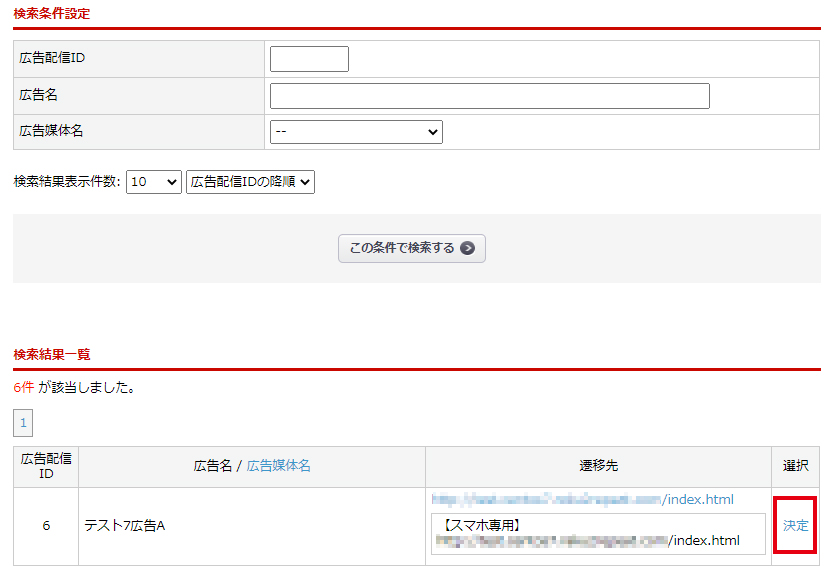Click 決定 for テスト7広告A
The height and width of the screenshot is (579, 835).
(796, 526)
